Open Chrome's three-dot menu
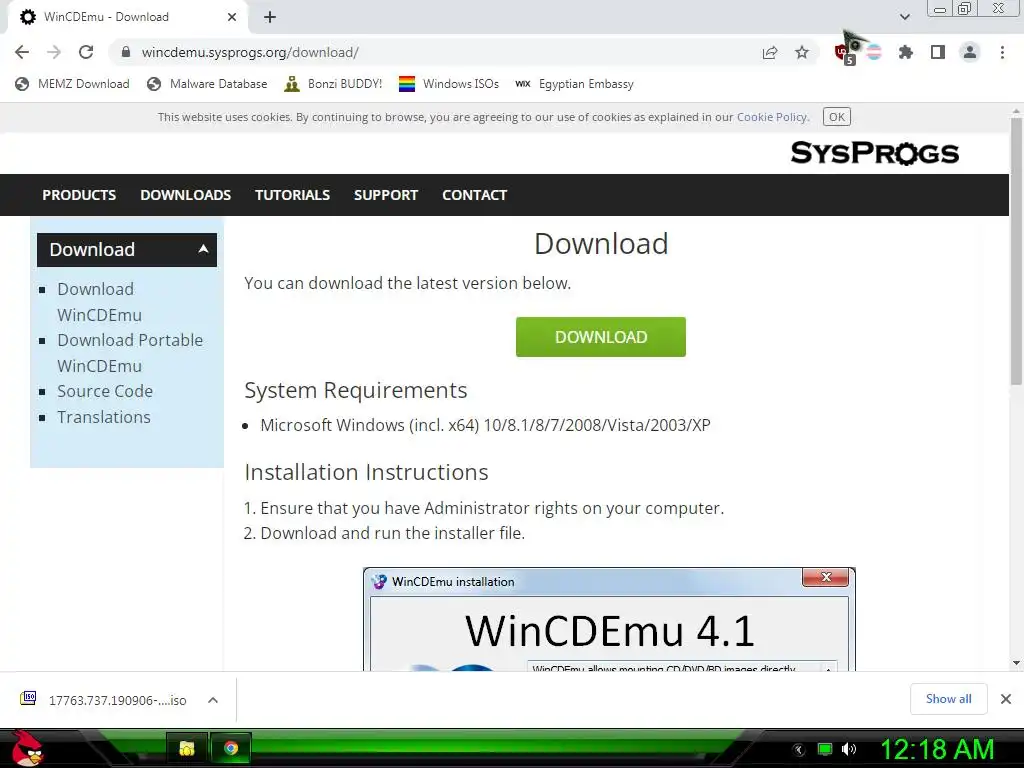The width and height of the screenshot is (1024, 768). pos(1002,52)
